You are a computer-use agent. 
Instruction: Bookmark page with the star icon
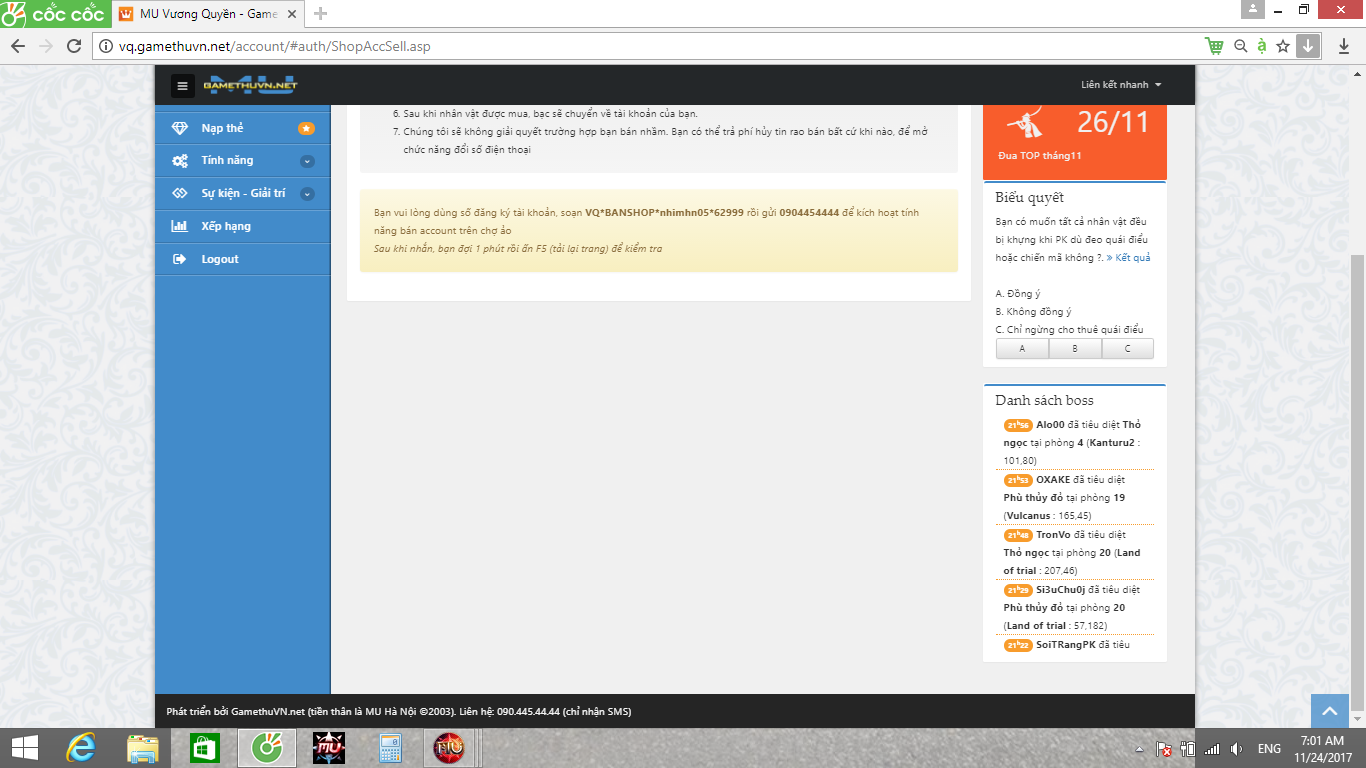(x=1283, y=46)
